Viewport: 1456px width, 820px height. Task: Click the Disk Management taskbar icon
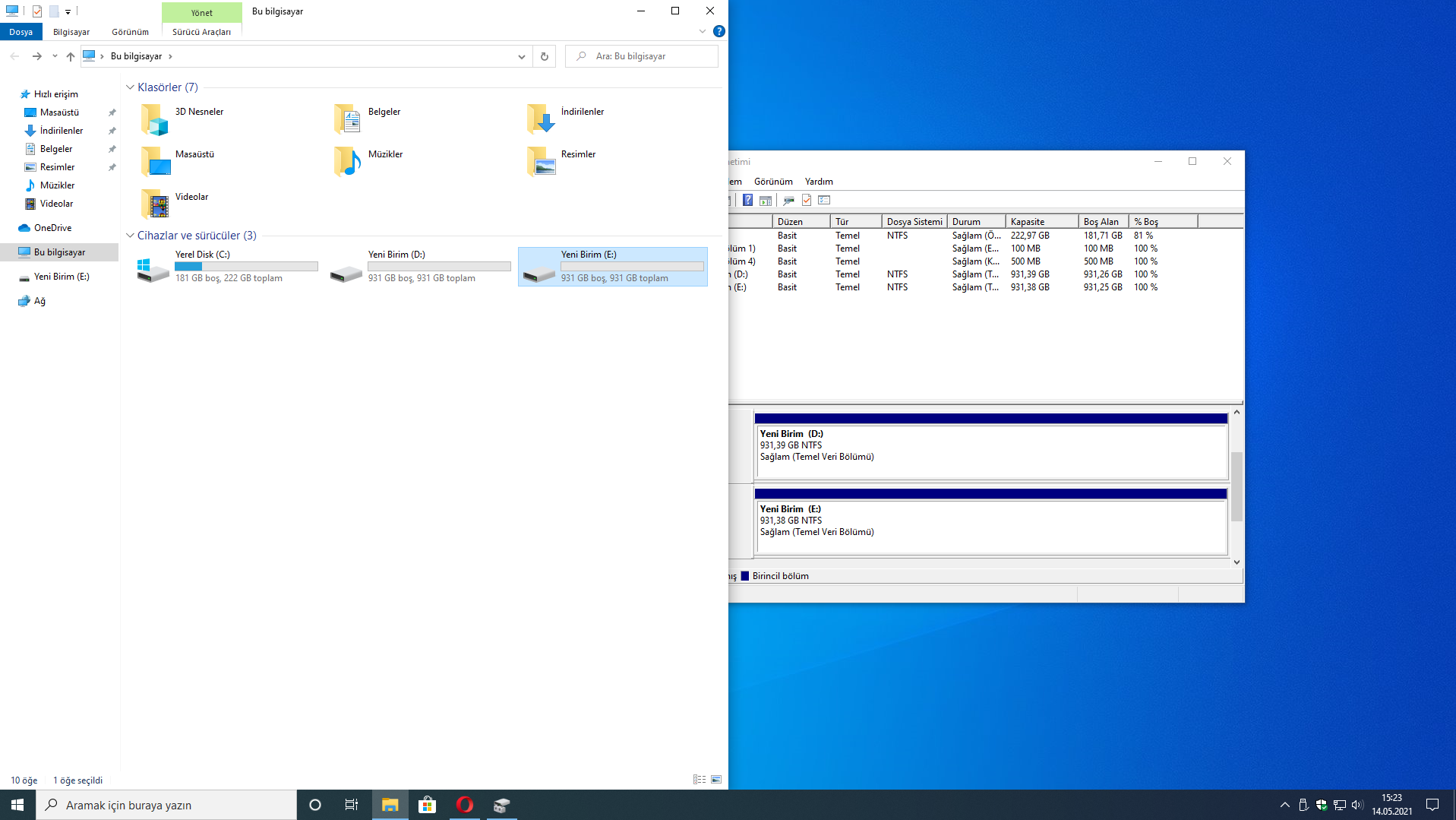click(x=502, y=805)
